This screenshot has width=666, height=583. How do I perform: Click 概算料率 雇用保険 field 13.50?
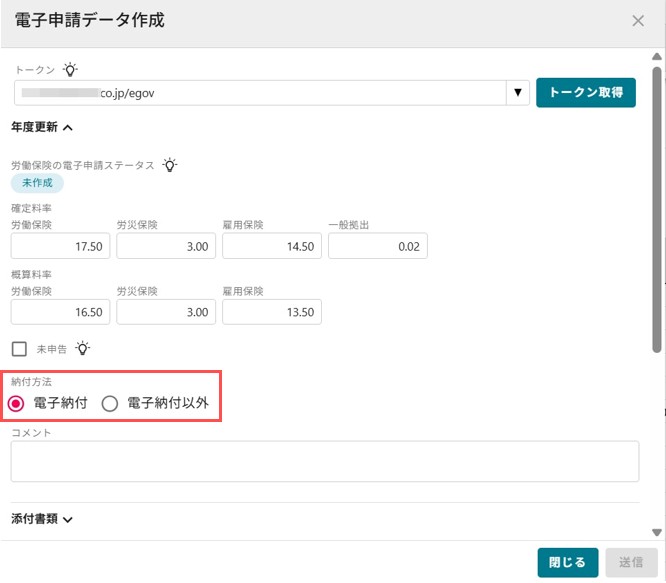(x=272, y=312)
